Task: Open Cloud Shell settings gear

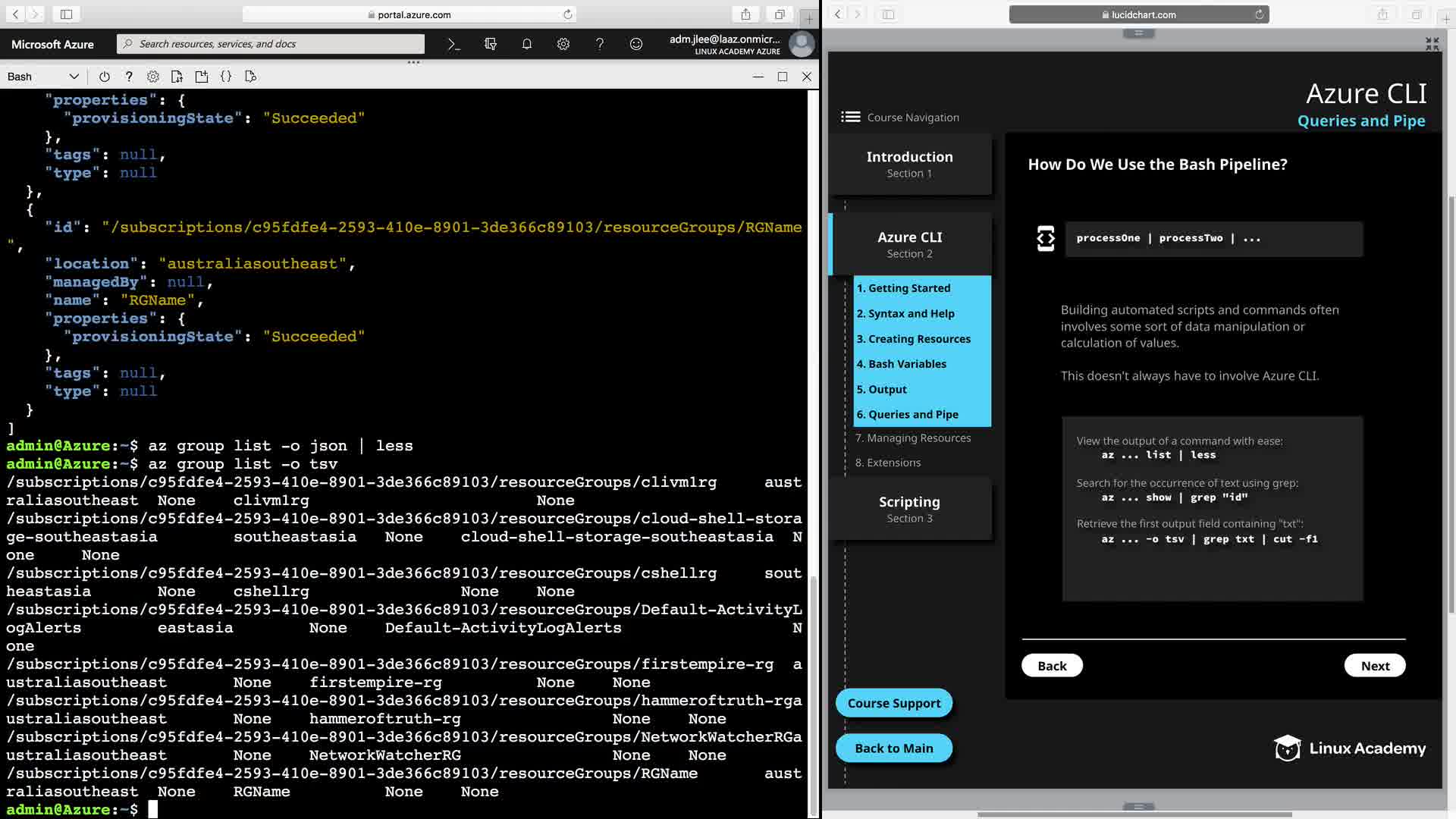Action: (x=153, y=77)
